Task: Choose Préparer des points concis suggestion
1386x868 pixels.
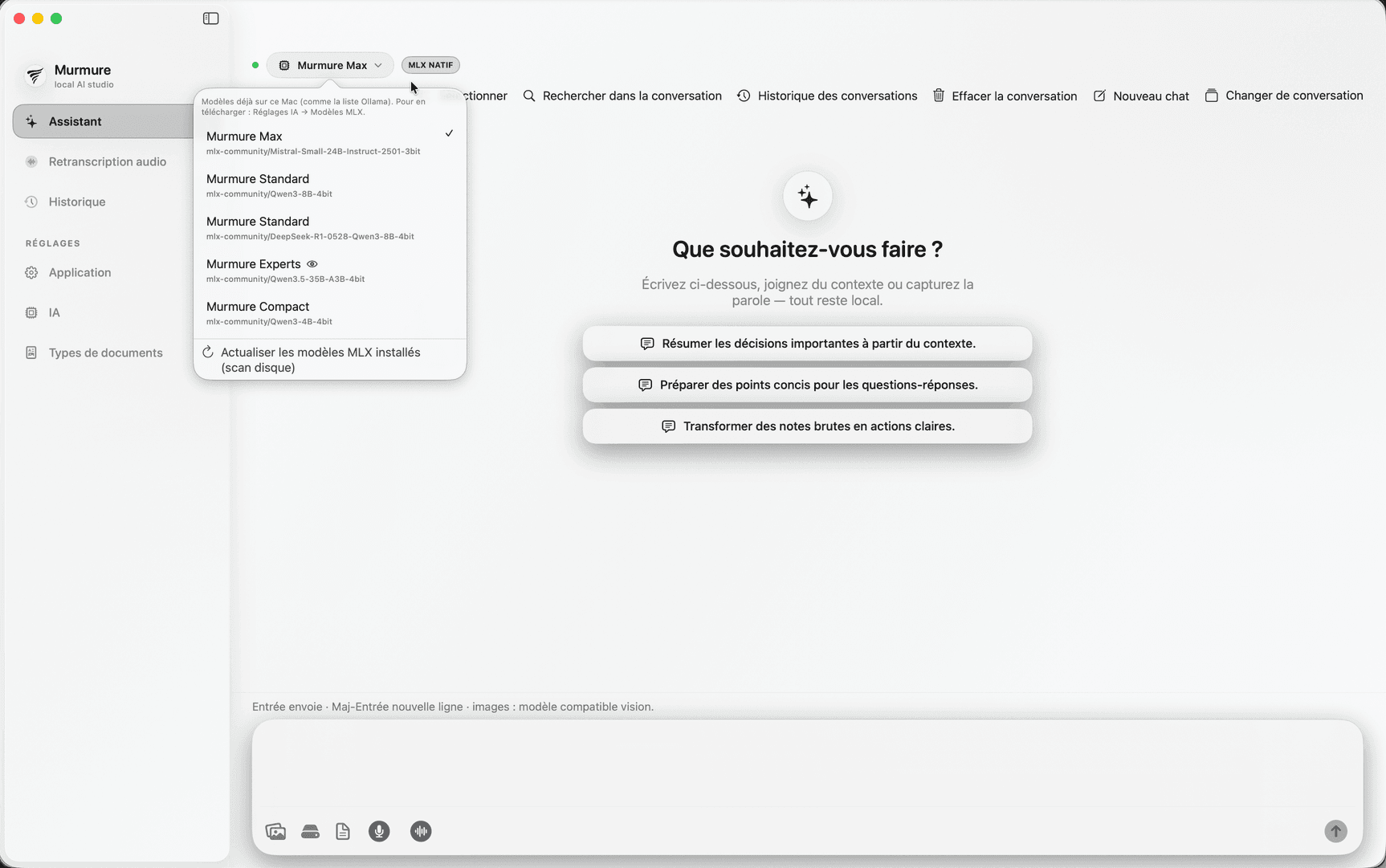Action: pos(807,385)
